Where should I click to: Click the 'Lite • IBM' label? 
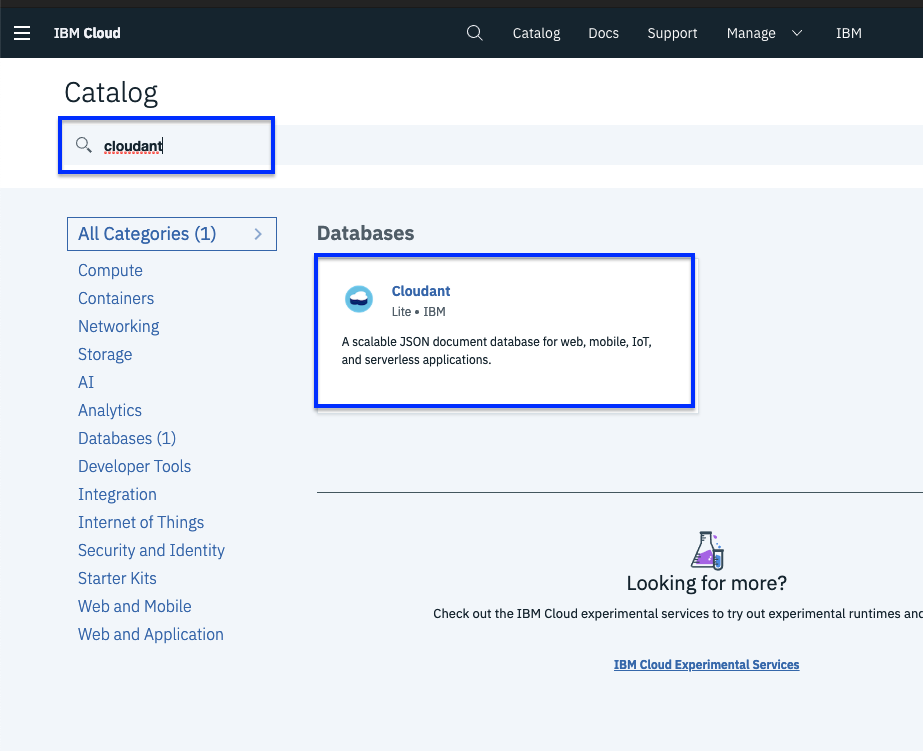419,312
